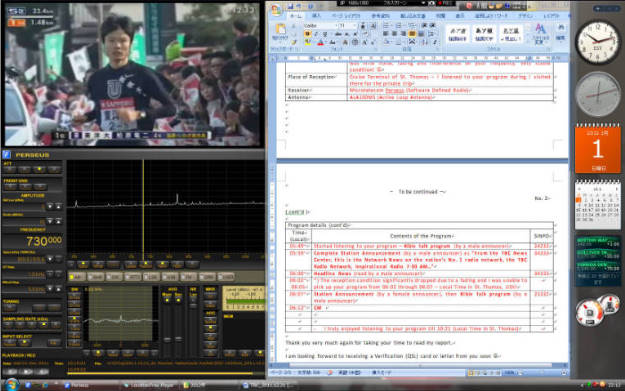Open the font name dropdown in Word
The height and width of the screenshot is (391, 625).
[320, 26]
